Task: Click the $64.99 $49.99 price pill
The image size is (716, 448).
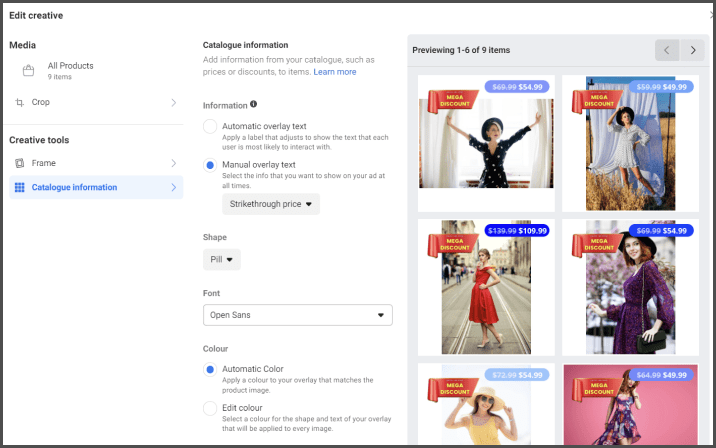Action: (x=662, y=375)
